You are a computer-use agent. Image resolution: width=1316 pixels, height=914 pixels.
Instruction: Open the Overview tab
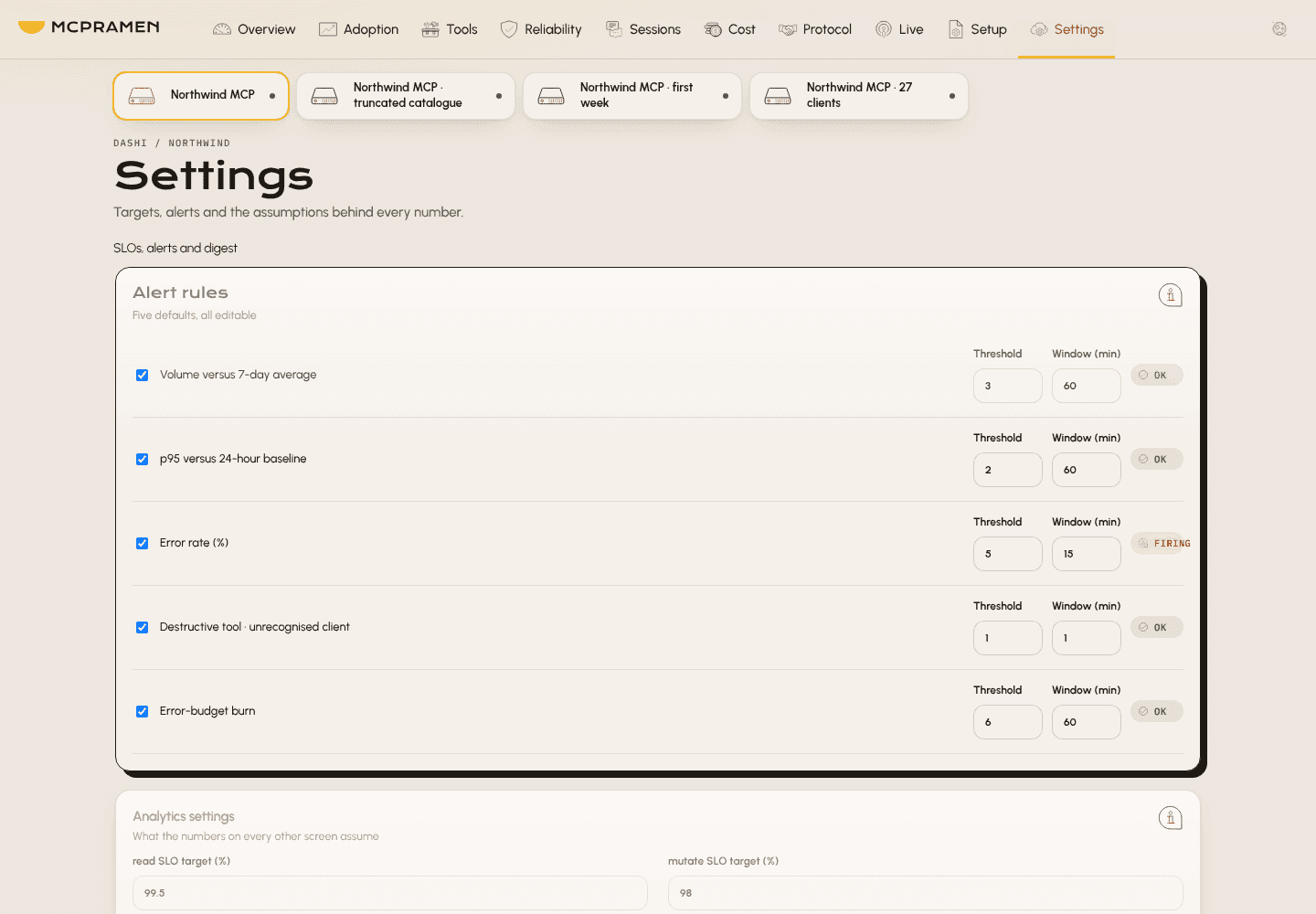coord(254,29)
